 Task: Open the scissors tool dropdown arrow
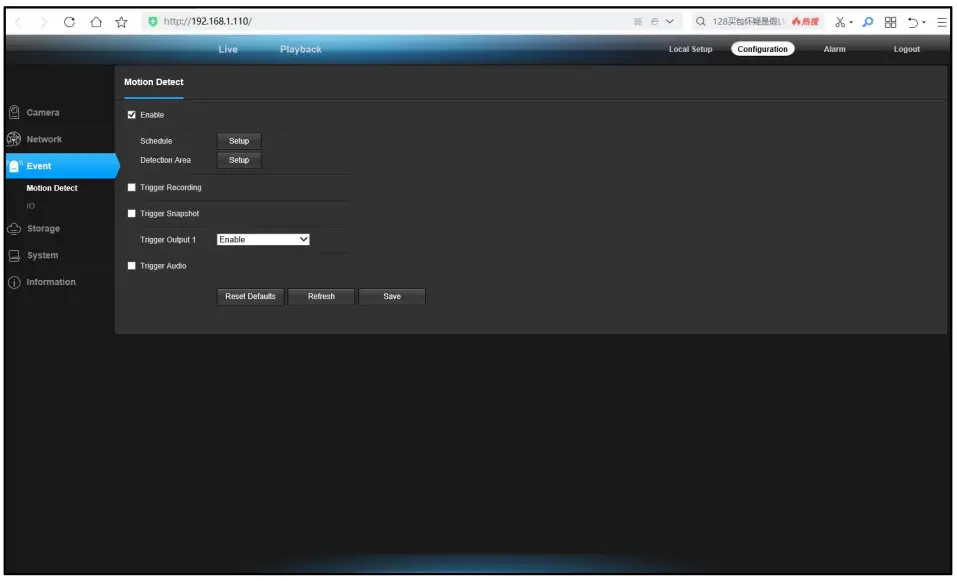click(851, 23)
